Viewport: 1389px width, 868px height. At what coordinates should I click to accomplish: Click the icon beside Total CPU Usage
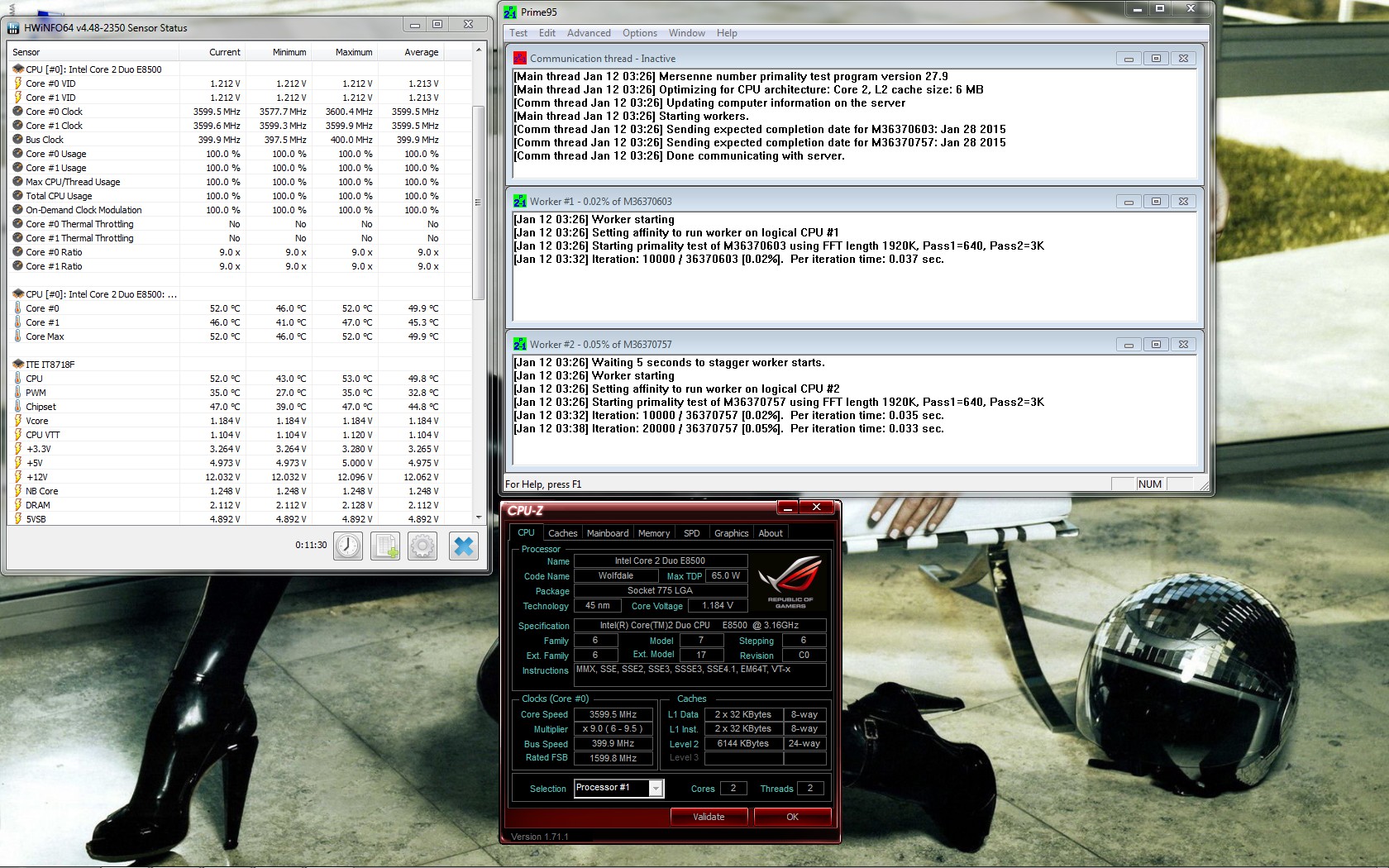click(x=17, y=196)
